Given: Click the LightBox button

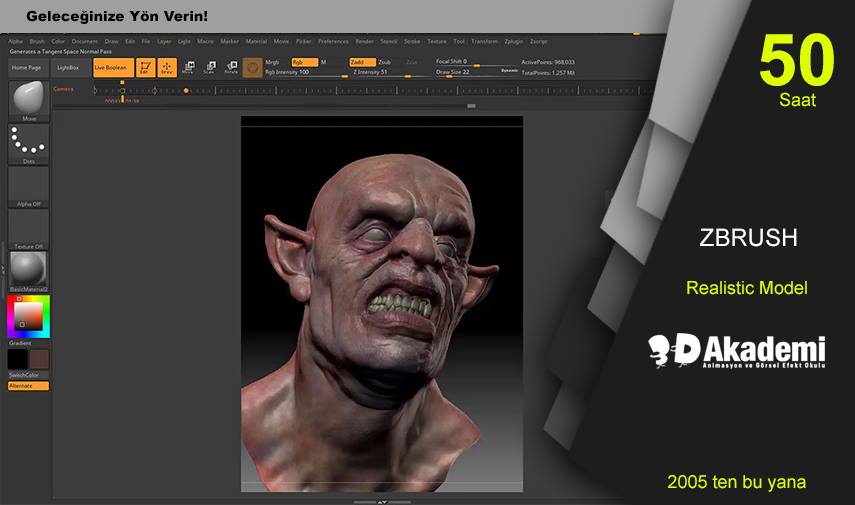Looking at the screenshot, I should (x=68, y=67).
